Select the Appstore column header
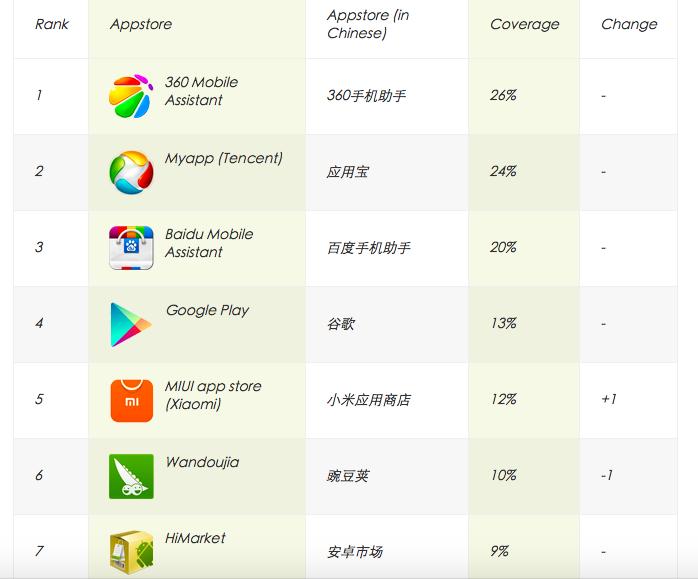 coord(141,24)
